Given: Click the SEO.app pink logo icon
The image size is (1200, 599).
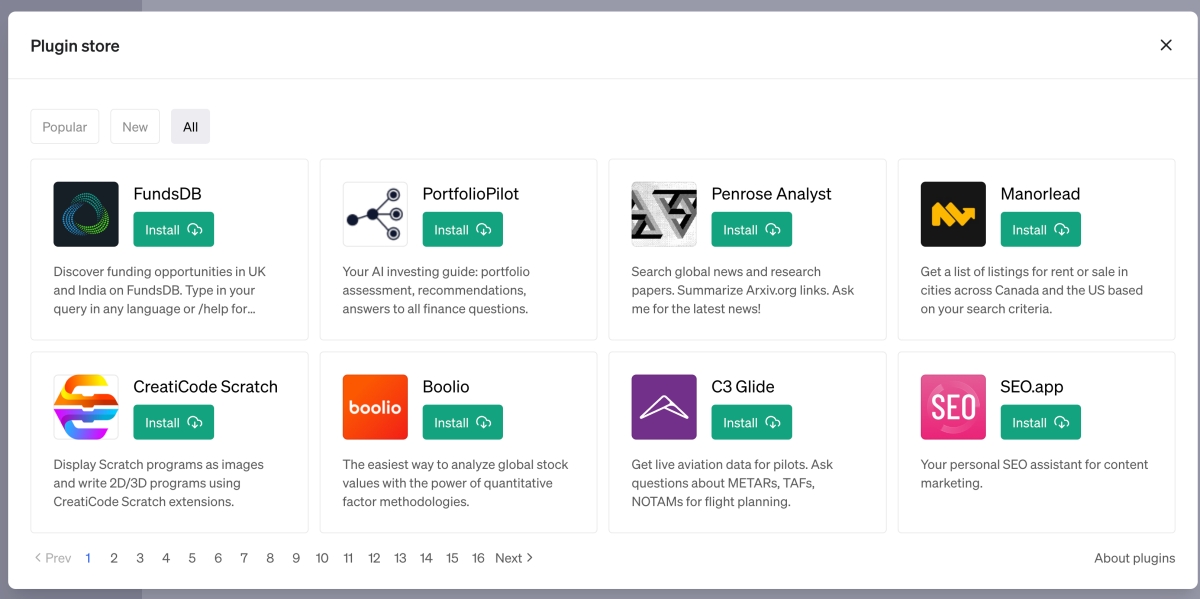Looking at the screenshot, I should [x=953, y=407].
